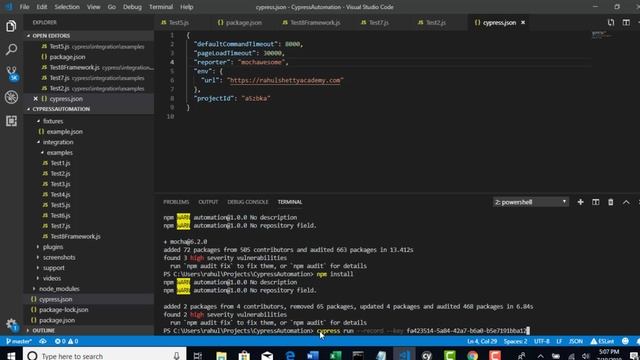Click Ln 4, Col 29 cursor position
The width and height of the screenshot is (640, 360).
click(x=482, y=341)
